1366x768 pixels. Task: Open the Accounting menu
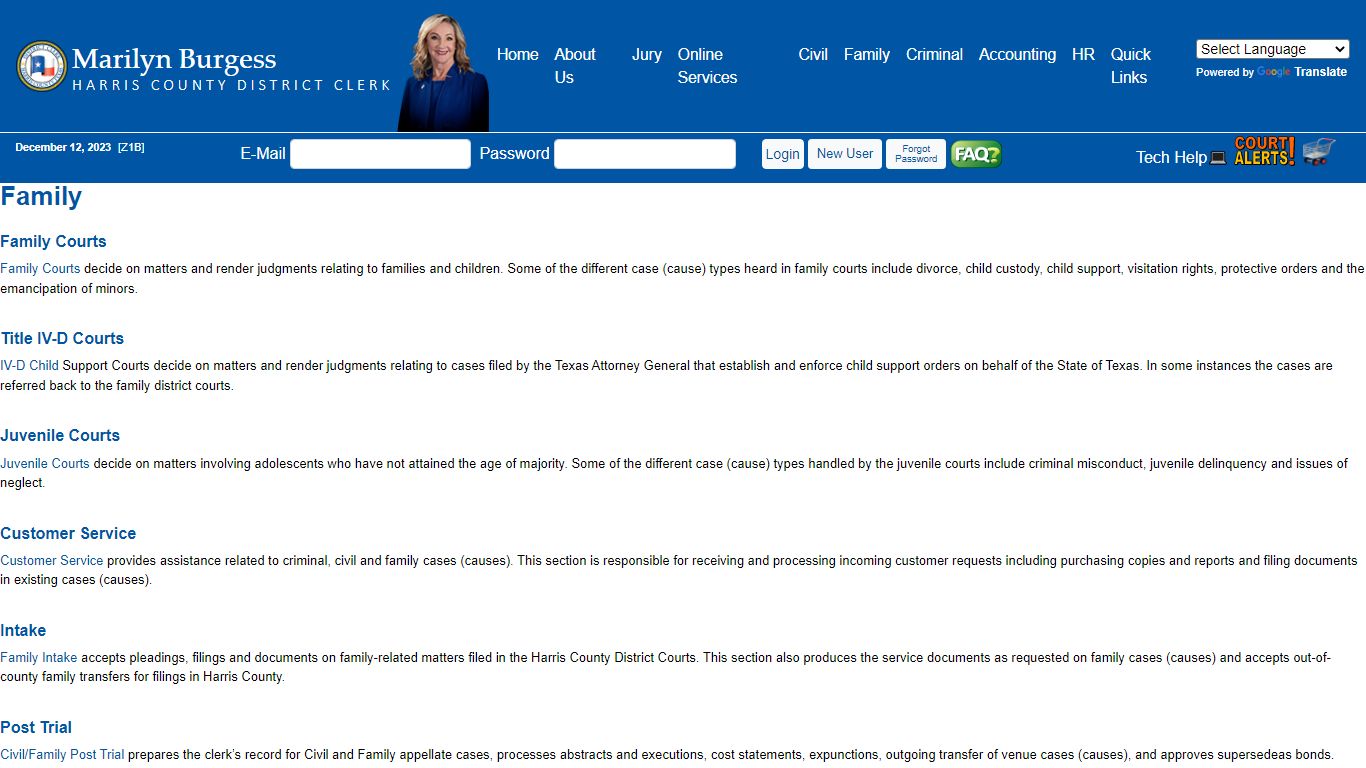point(1017,55)
